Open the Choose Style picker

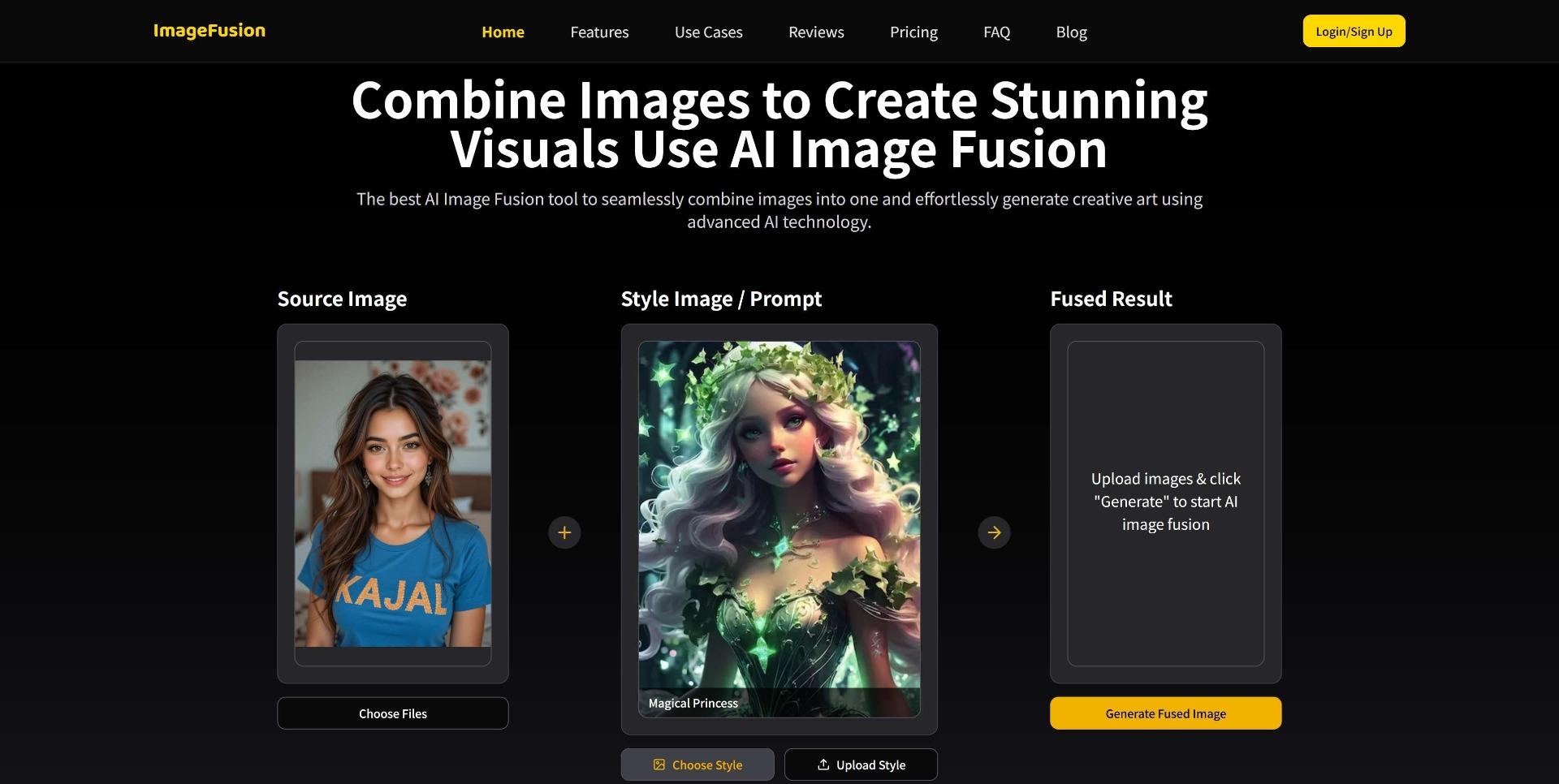pos(697,765)
